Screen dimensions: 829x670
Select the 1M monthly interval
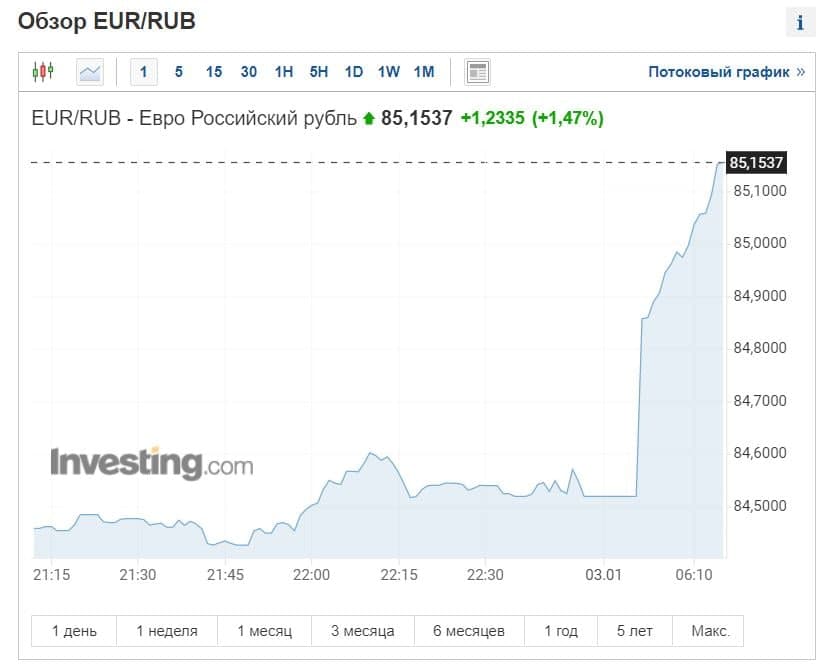424,72
